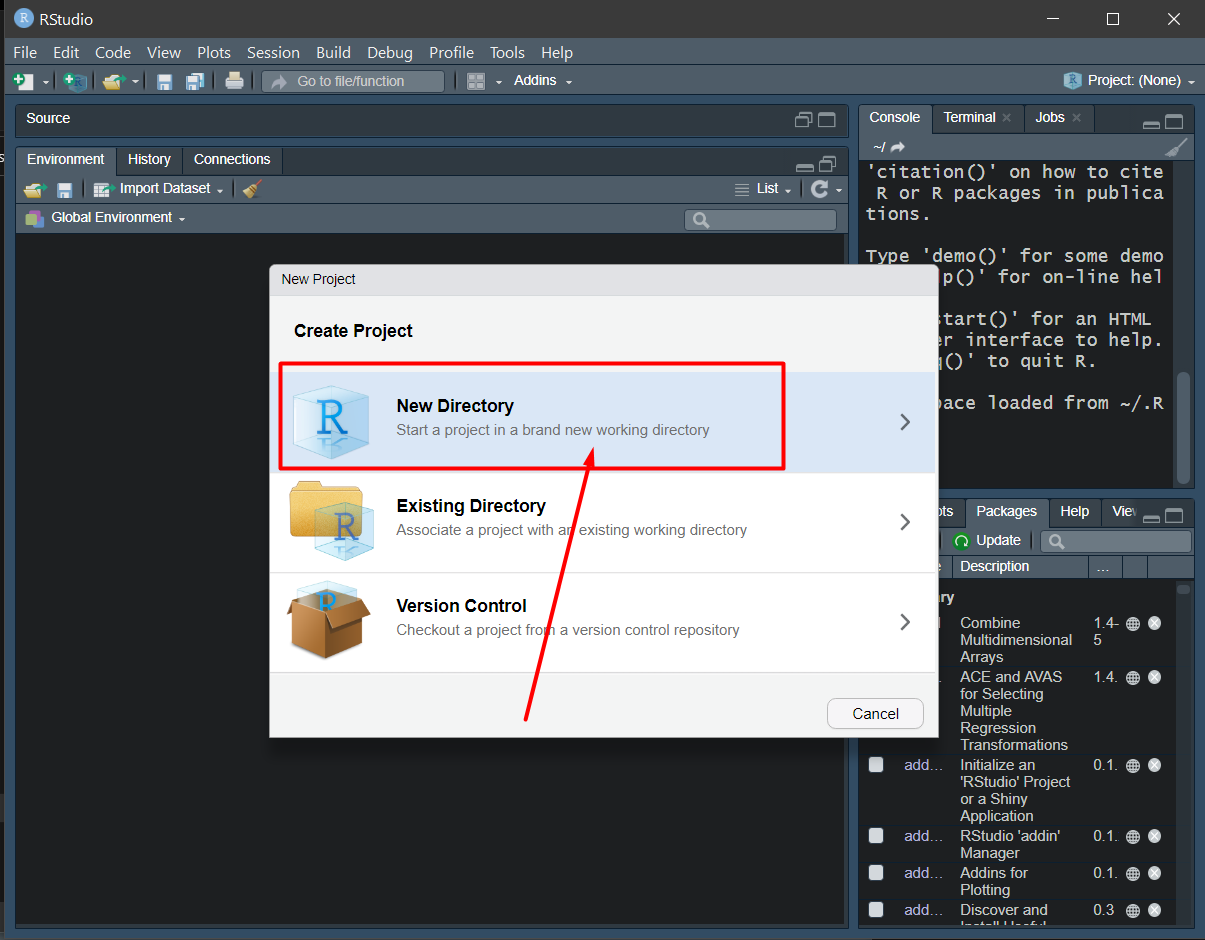Image resolution: width=1205 pixels, height=940 pixels.
Task: Open the Debug menu
Action: [x=390, y=52]
